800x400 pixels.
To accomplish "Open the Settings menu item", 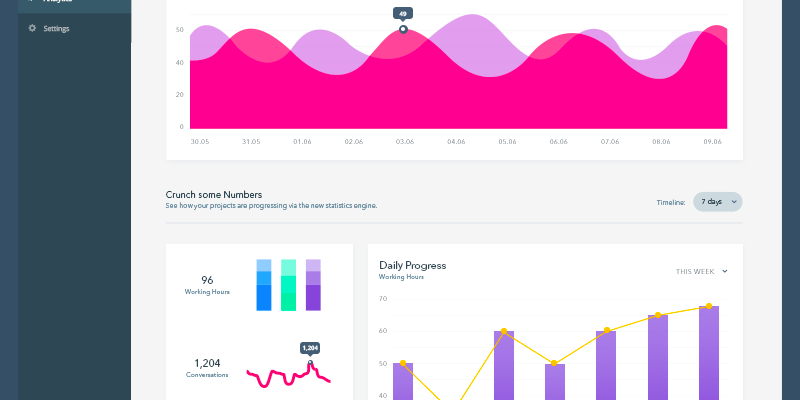I will coord(74,29).
